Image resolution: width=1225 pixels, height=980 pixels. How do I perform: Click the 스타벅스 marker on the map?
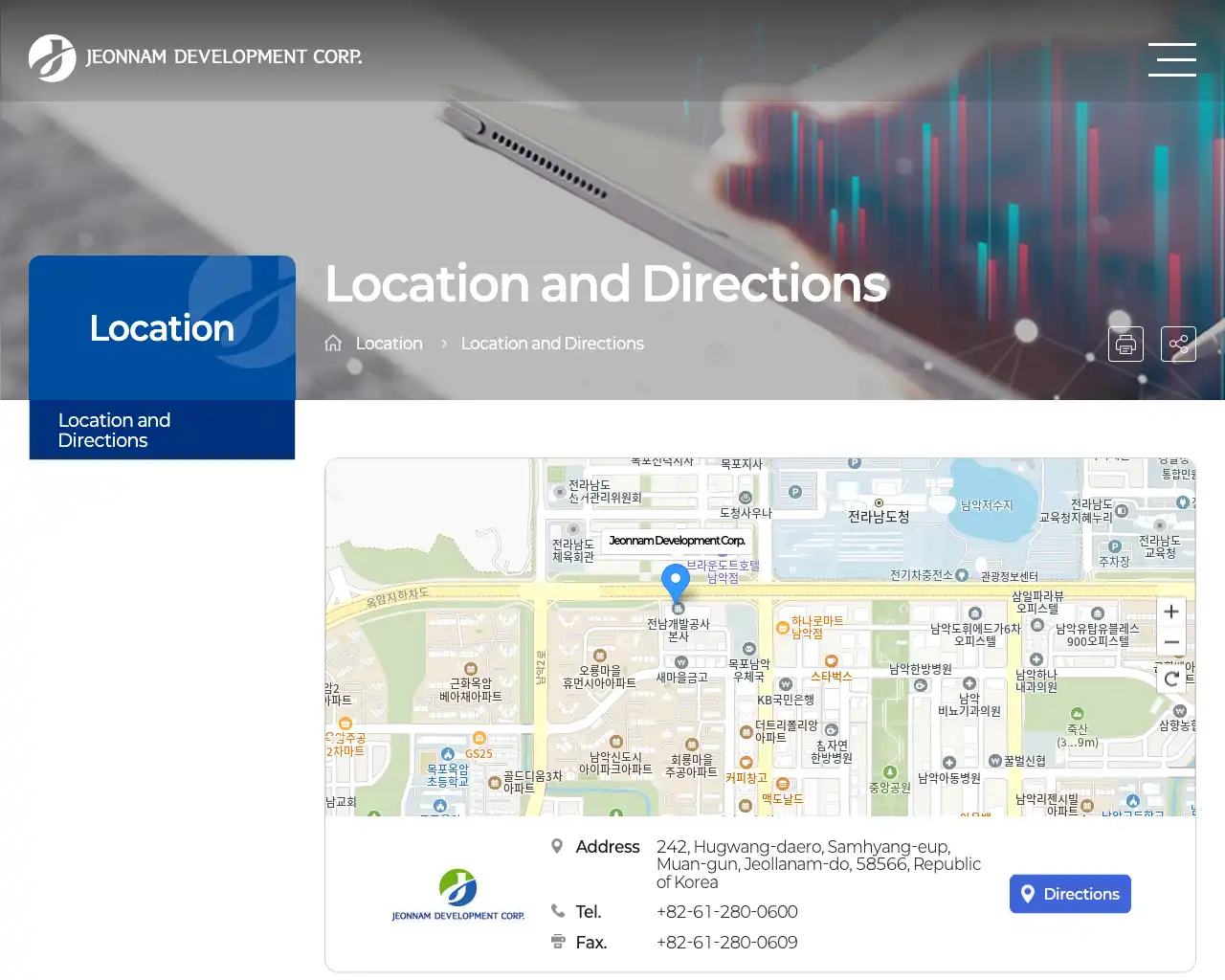831,661
